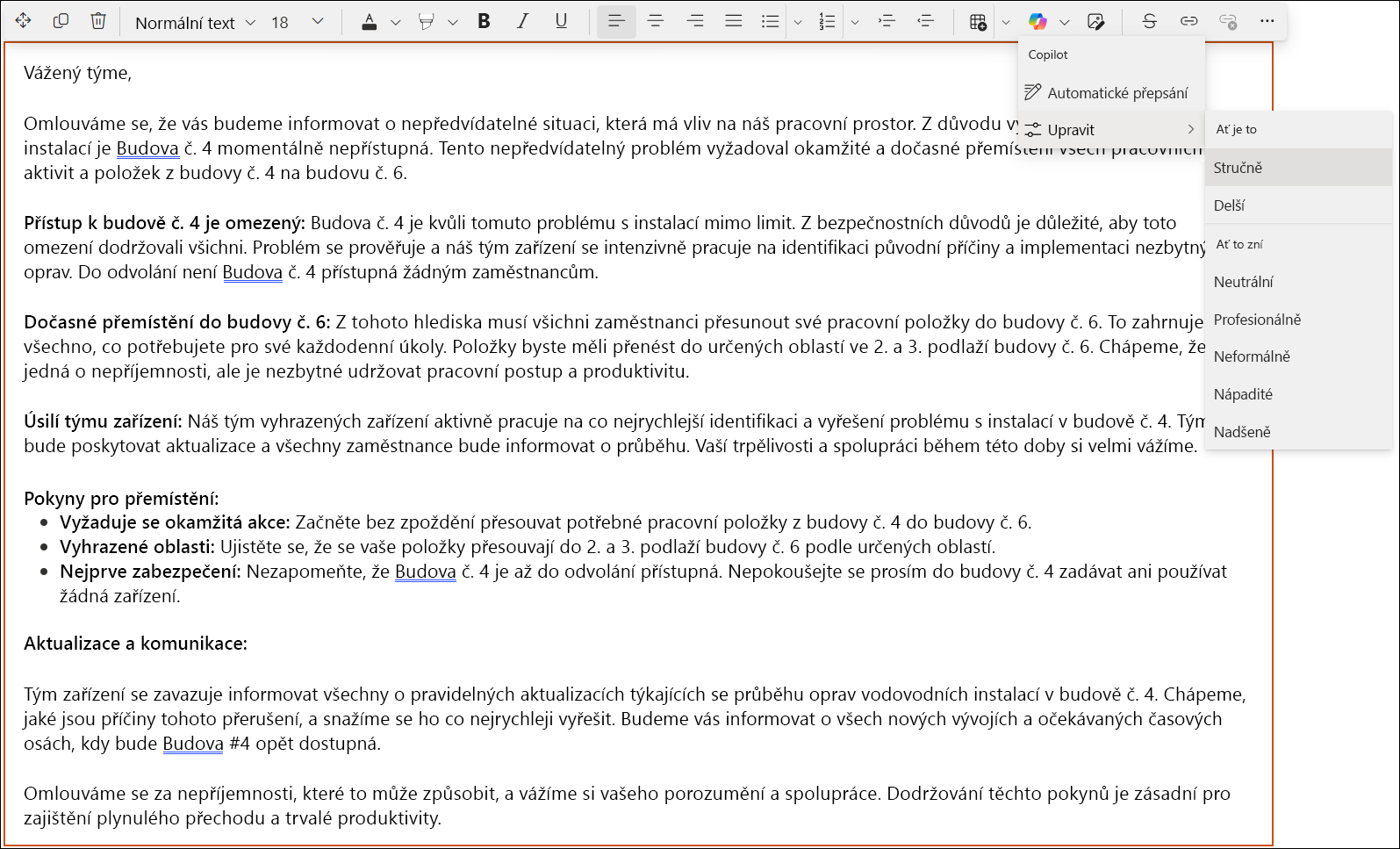Image resolution: width=1400 pixels, height=849 pixels.
Task: Select Delší length option
Action: (1298, 205)
